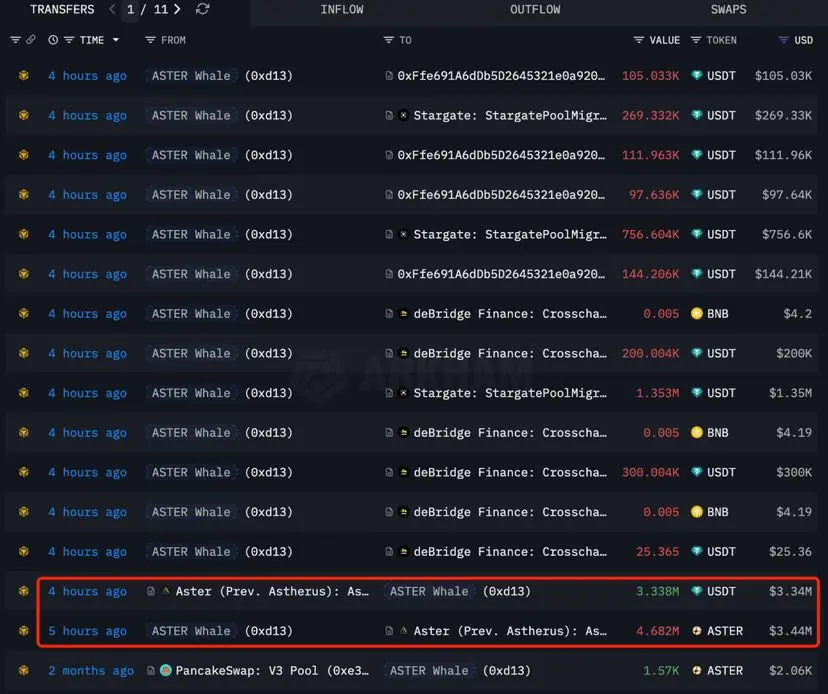The image size is (828, 694).
Task: Switch to the INFLOW tab
Action: pos(342,10)
